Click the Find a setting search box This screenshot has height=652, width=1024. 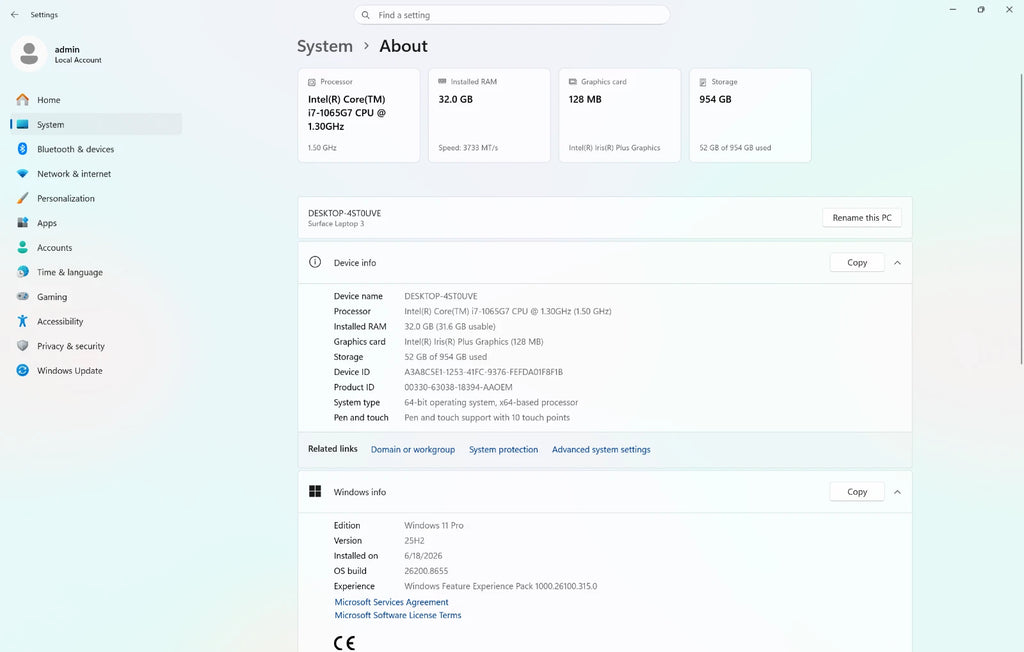click(512, 15)
